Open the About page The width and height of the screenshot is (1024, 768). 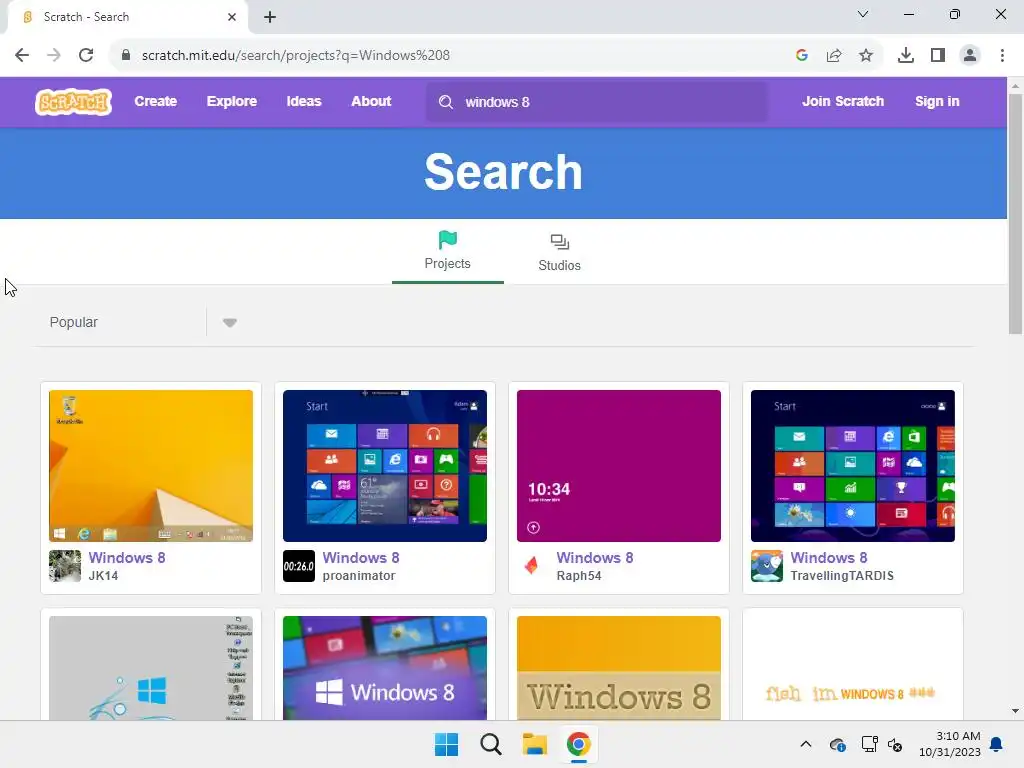371,101
